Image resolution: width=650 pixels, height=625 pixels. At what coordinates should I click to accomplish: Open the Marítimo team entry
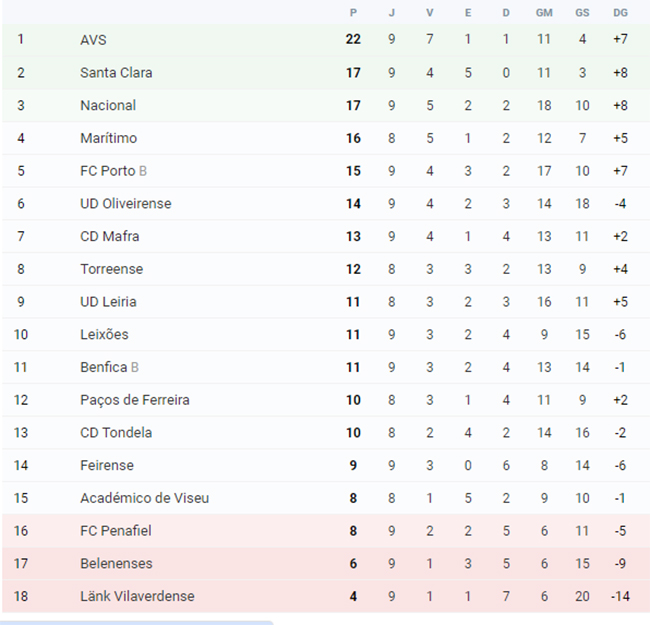point(108,138)
